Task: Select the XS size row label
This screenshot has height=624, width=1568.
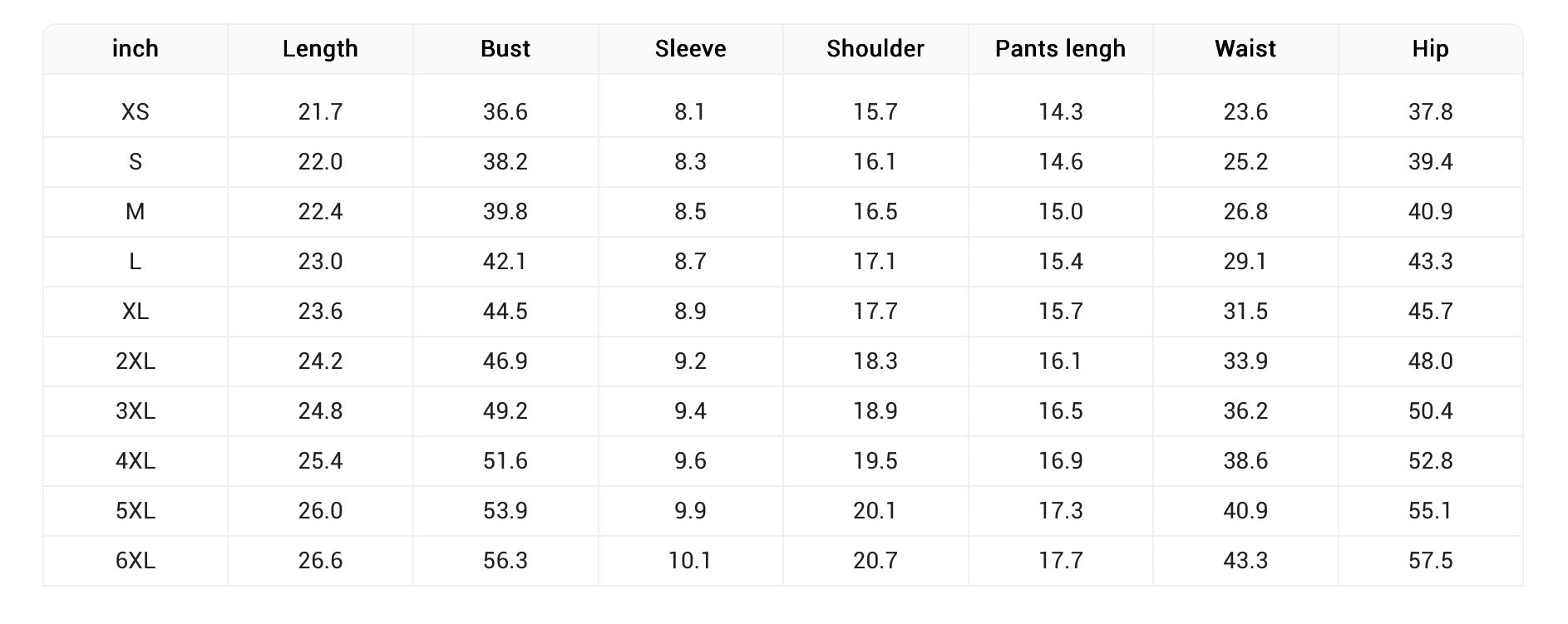Action: [136, 112]
